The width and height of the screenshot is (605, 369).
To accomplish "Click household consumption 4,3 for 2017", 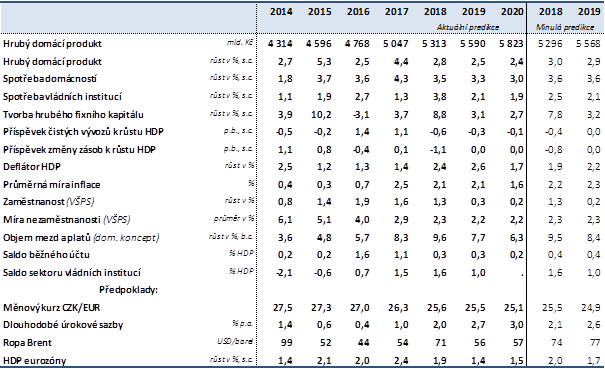I will [x=401, y=79].
